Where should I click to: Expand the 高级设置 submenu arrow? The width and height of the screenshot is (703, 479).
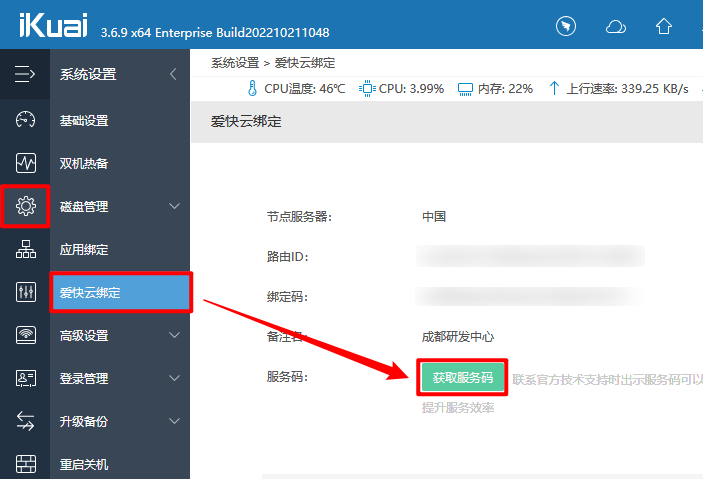coord(174,335)
